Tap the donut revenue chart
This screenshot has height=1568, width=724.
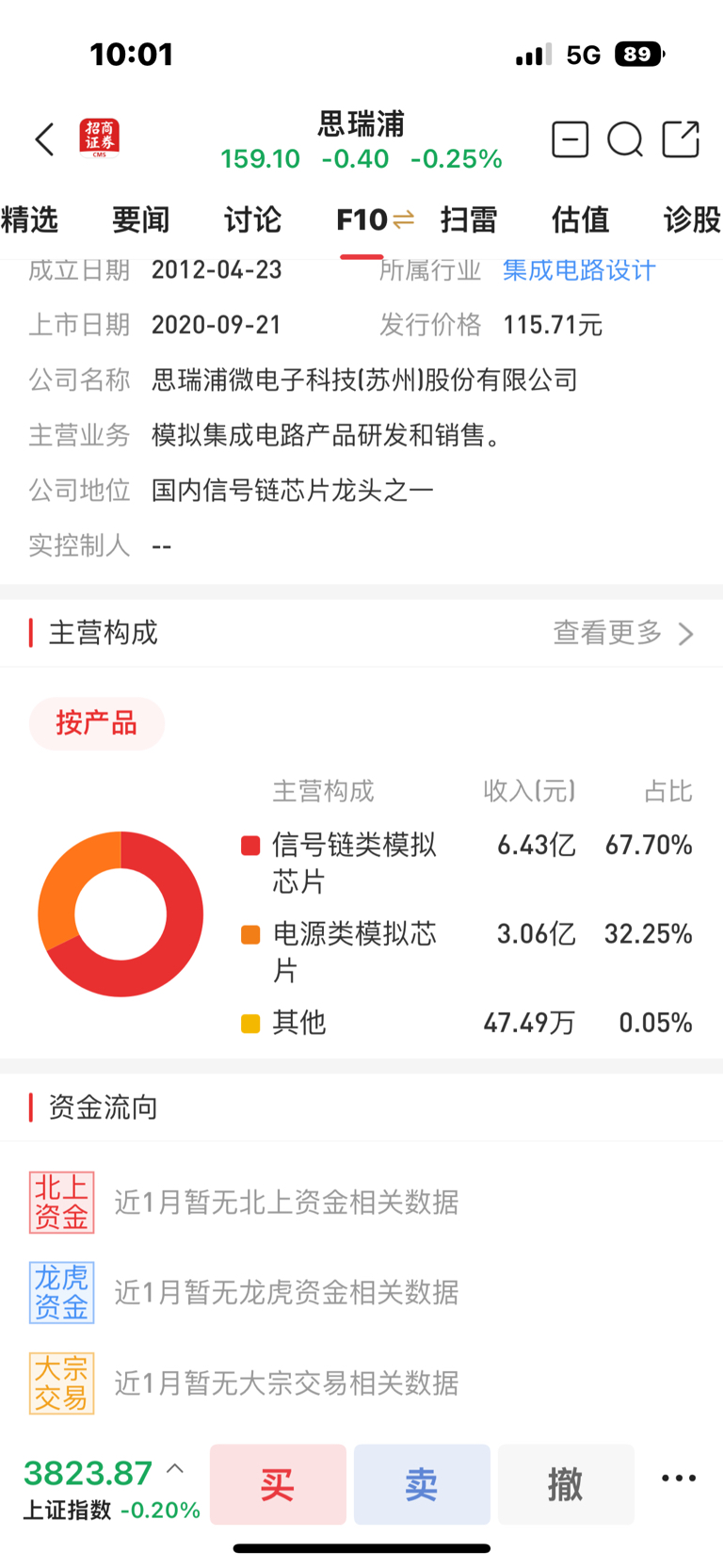click(x=121, y=913)
